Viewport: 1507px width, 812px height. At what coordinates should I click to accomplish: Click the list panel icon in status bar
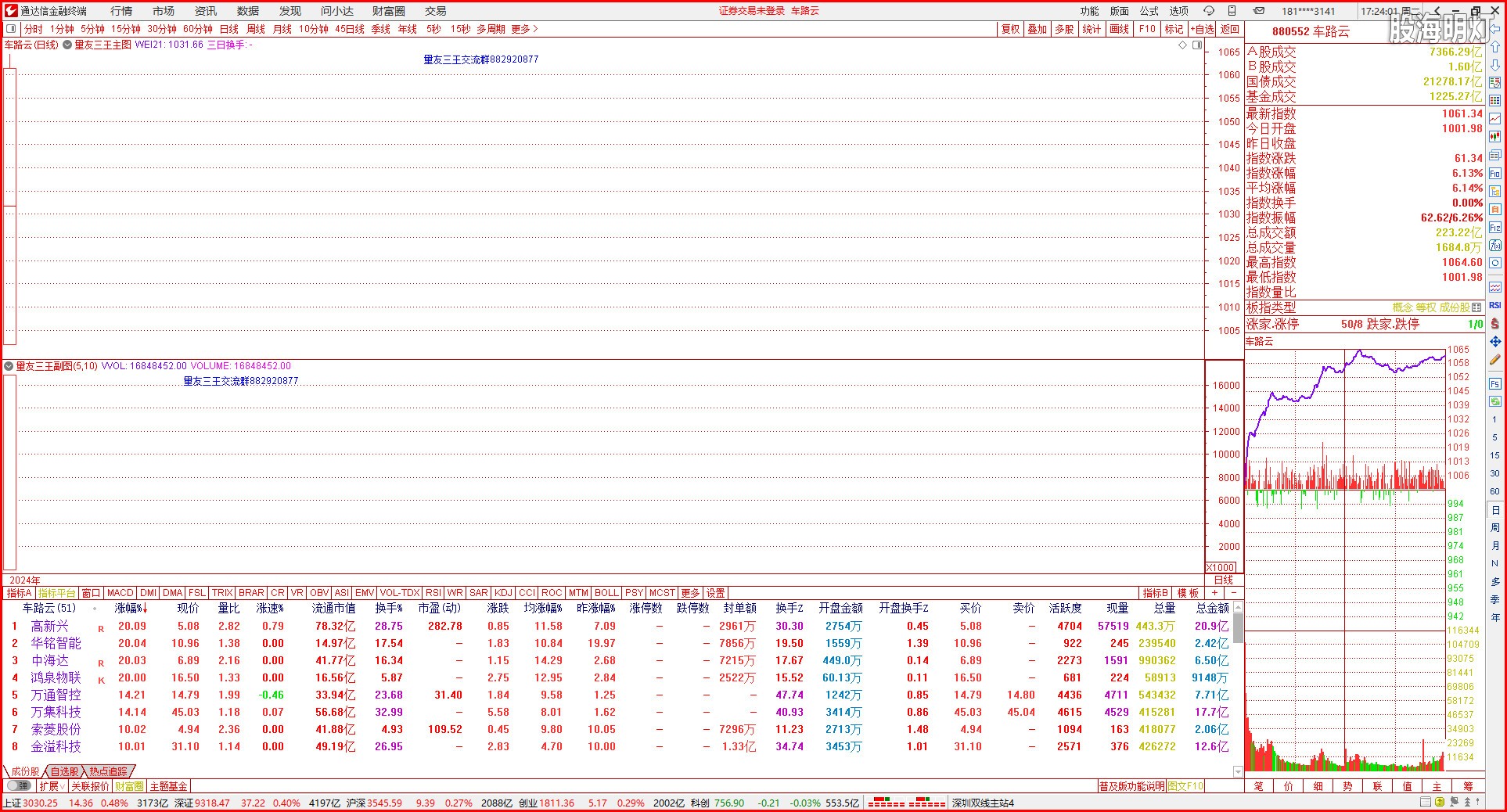pyautogui.click(x=1426, y=803)
